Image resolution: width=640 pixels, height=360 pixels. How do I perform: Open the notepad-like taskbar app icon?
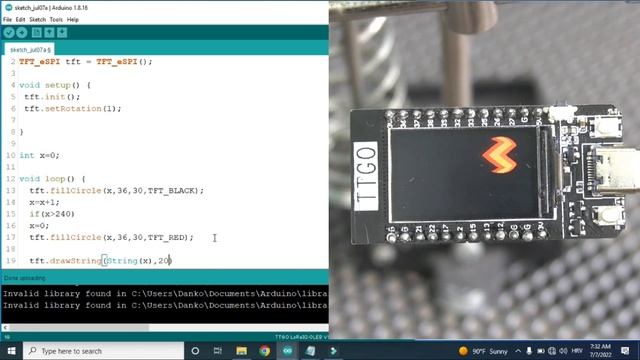pos(310,351)
